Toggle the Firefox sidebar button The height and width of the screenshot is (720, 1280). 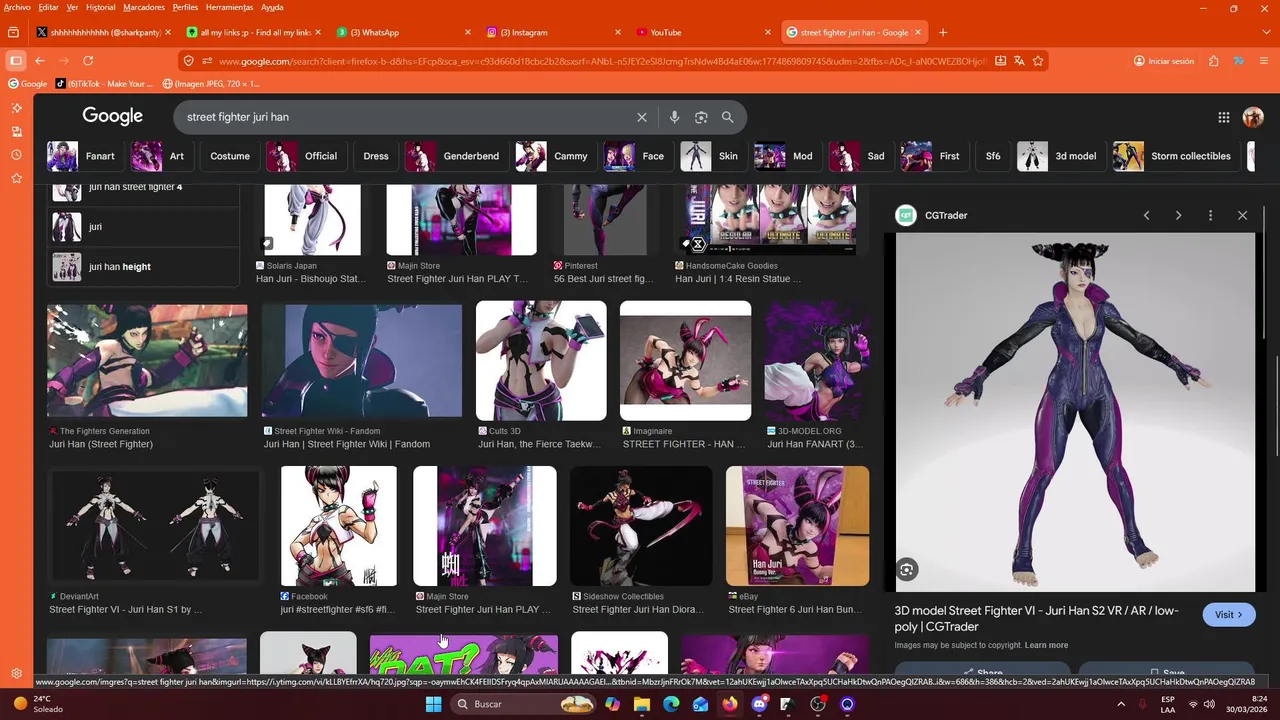click(x=14, y=61)
